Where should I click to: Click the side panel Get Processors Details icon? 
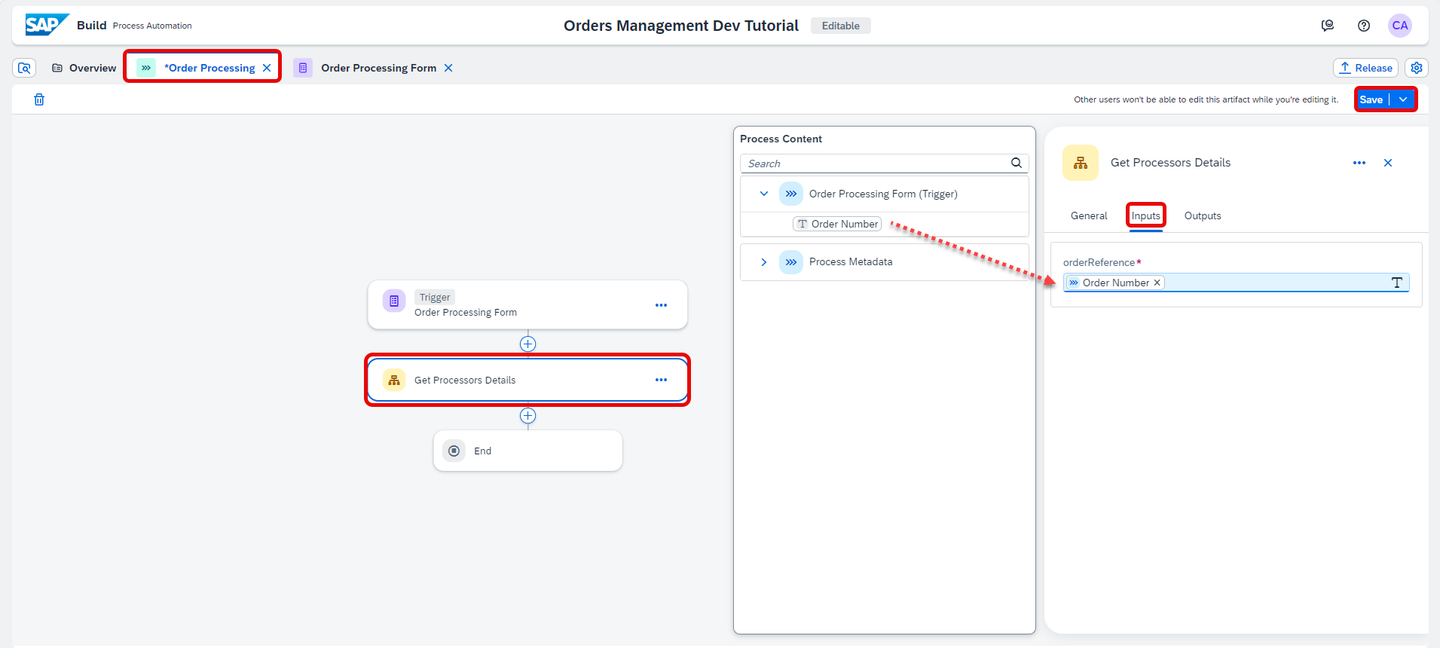coord(1080,162)
